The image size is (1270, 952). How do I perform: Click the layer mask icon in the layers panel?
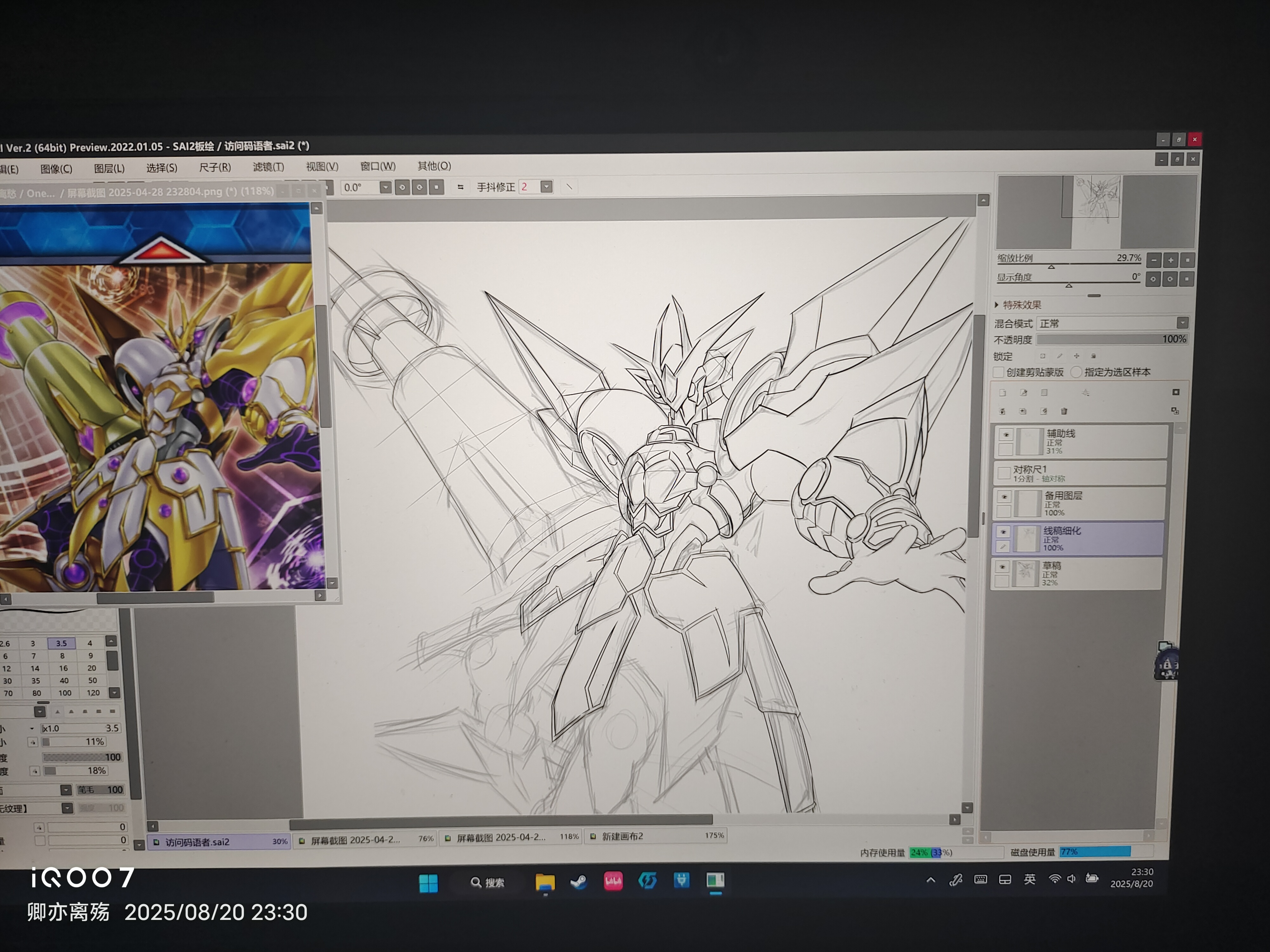1175,393
